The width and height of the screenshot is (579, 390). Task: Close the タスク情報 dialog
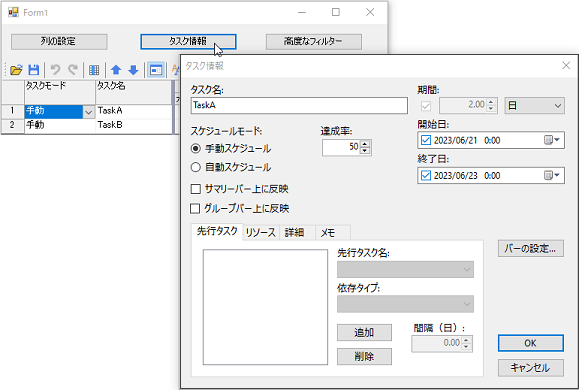(566, 66)
